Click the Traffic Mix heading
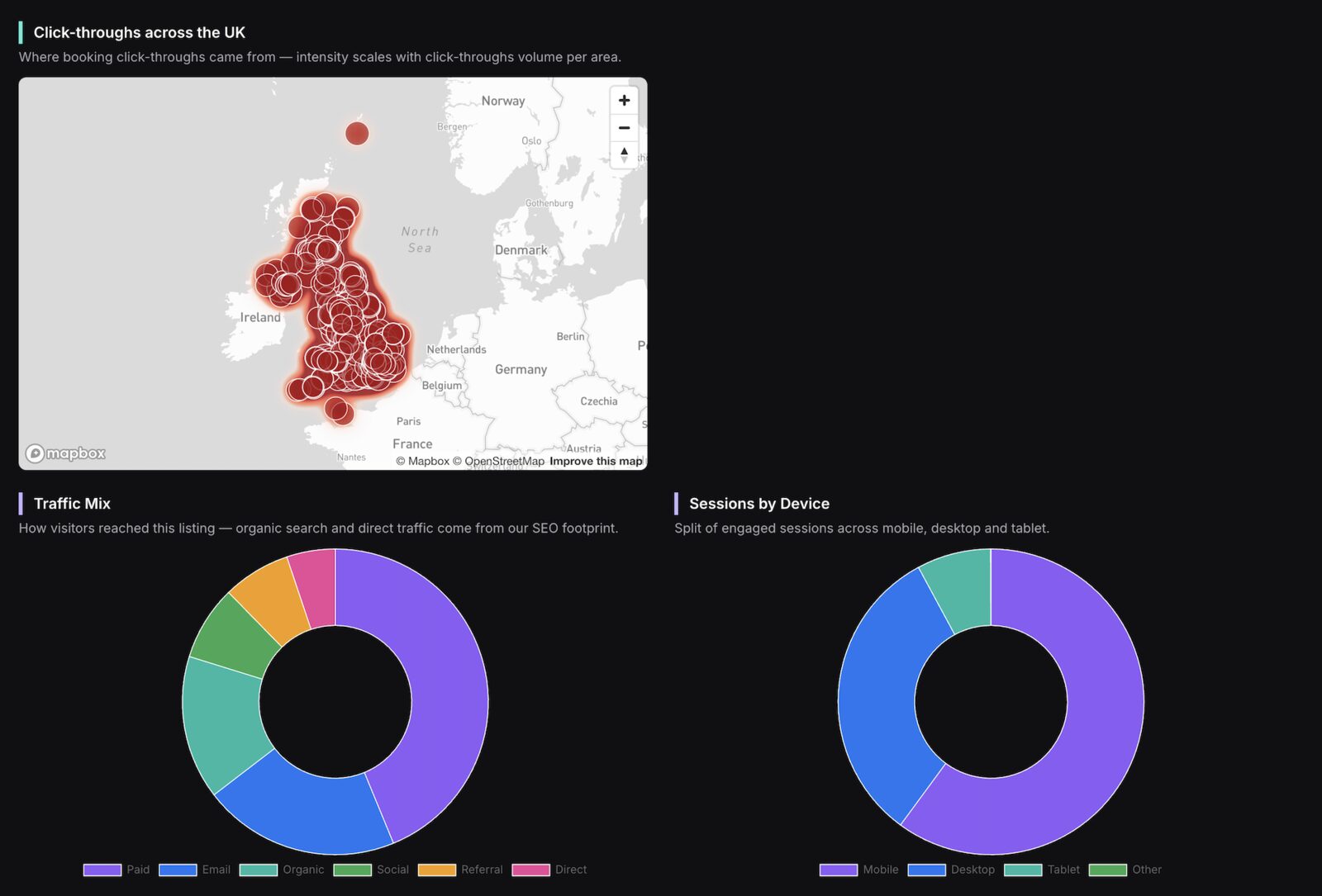The height and width of the screenshot is (896, 1322). click(72, 504)
